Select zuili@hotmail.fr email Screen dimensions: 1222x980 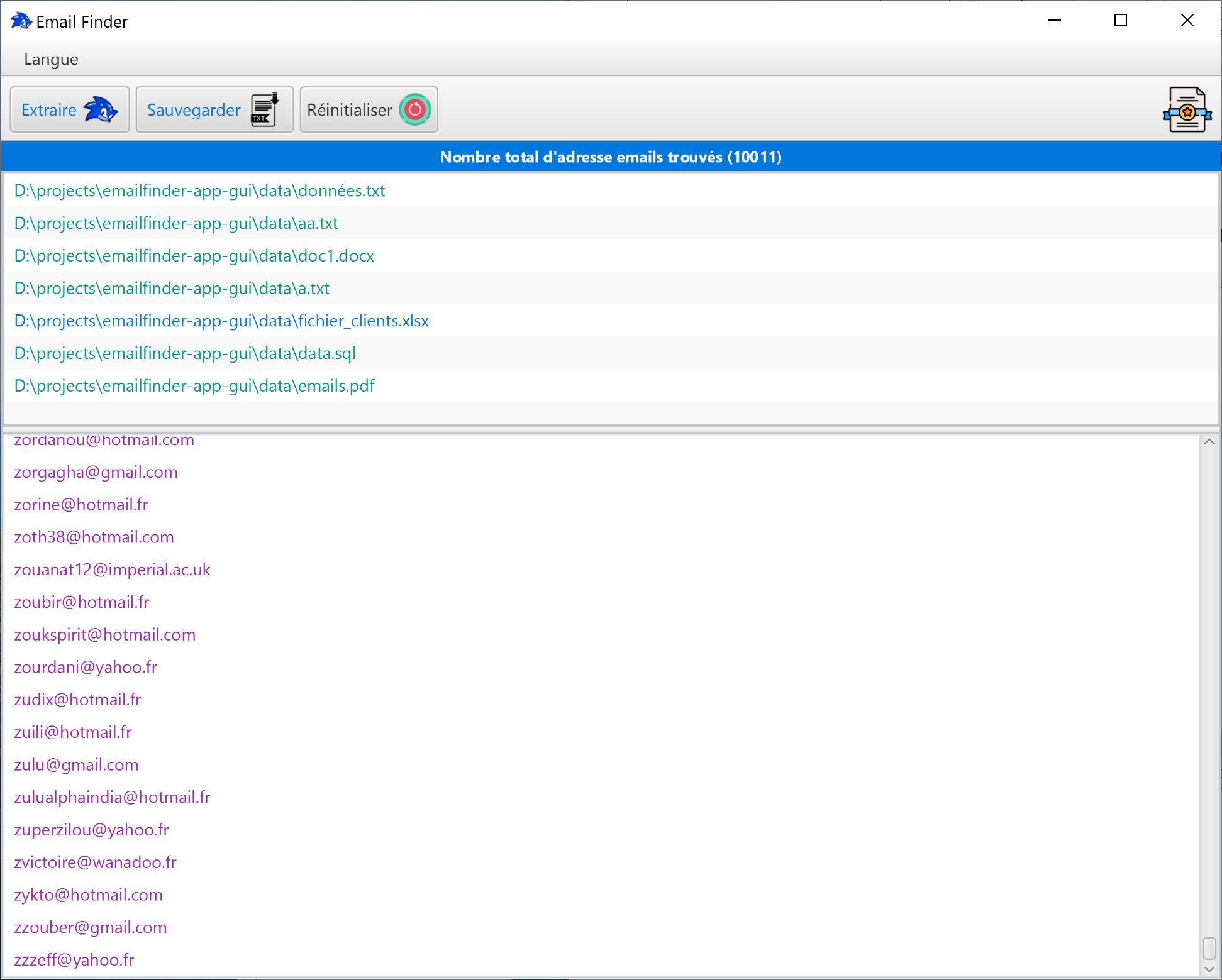[x=73, y=732]
